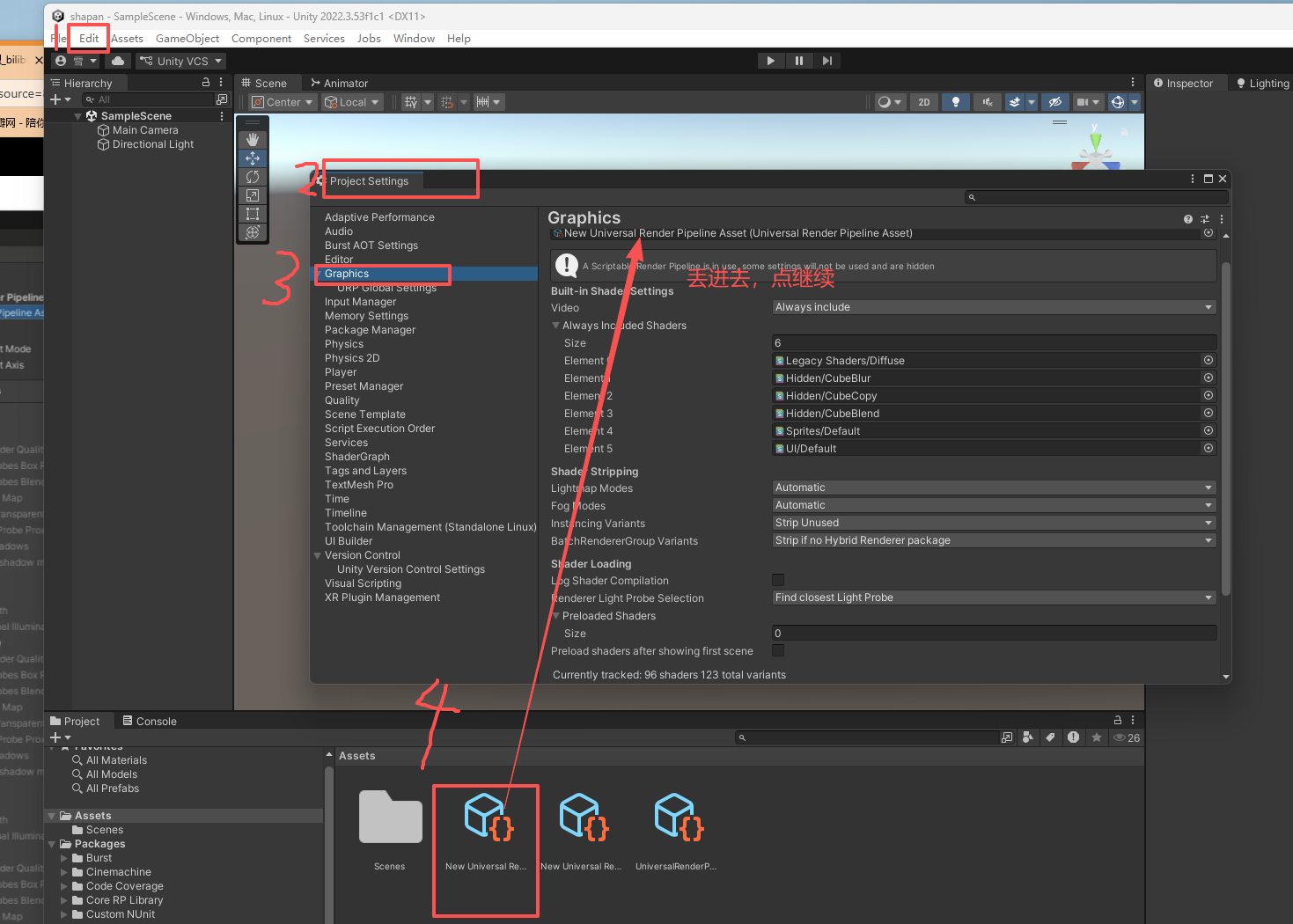Viewport: 1293px width, 924px height.
Task: Open the Fog Modes dropdown
Action: [995, 505]
